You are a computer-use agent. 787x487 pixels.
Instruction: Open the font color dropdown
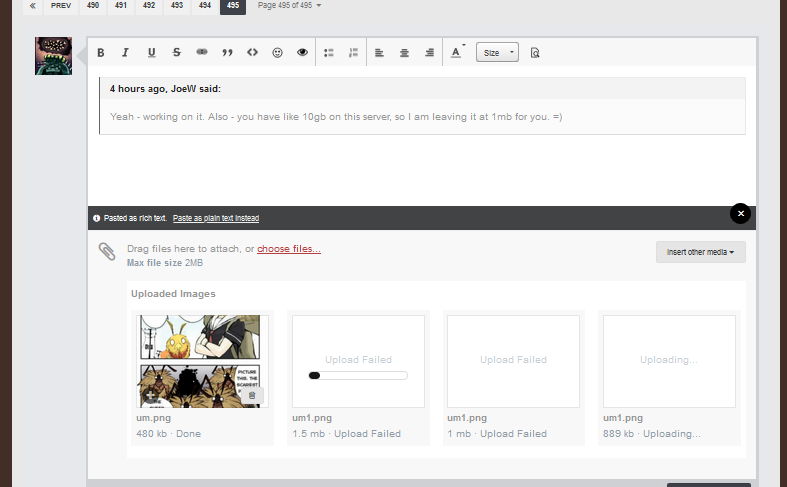tap(457, 52)
